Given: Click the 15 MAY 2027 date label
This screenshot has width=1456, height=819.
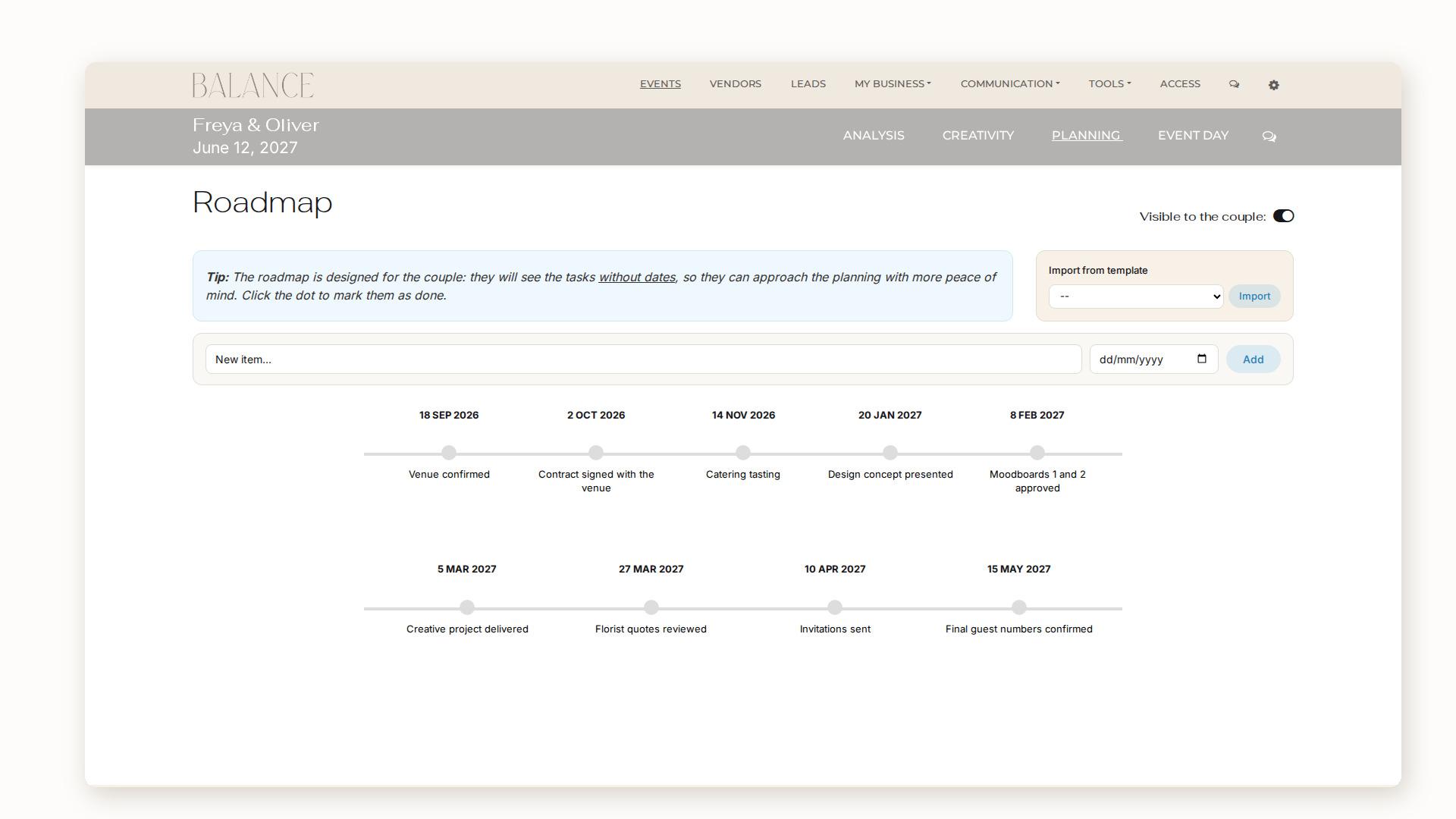Looking at the screenshot, I should 1019,569.
